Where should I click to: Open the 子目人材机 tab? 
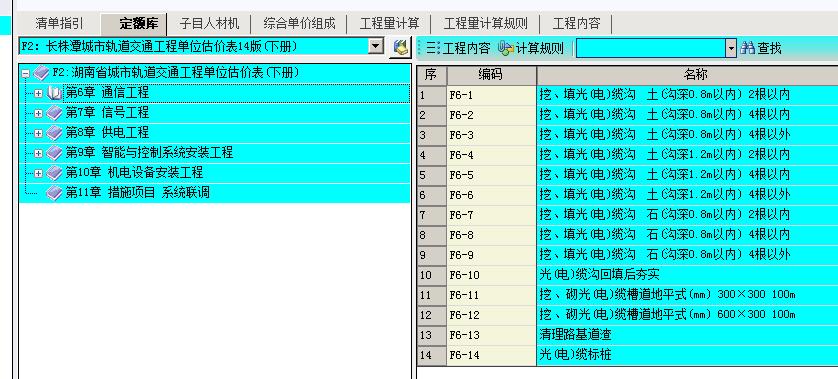point(209,24)
